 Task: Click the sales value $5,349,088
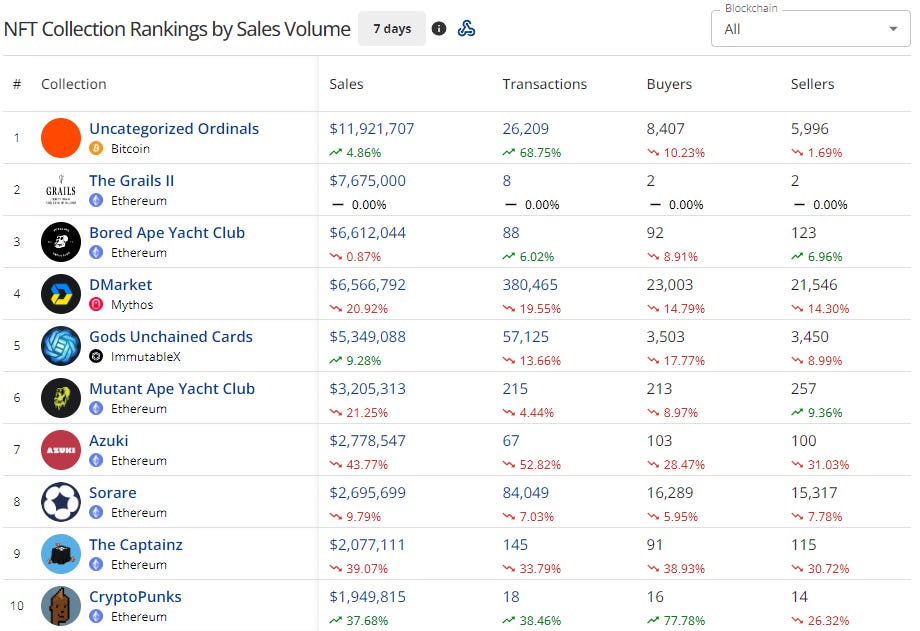[367, 337]
